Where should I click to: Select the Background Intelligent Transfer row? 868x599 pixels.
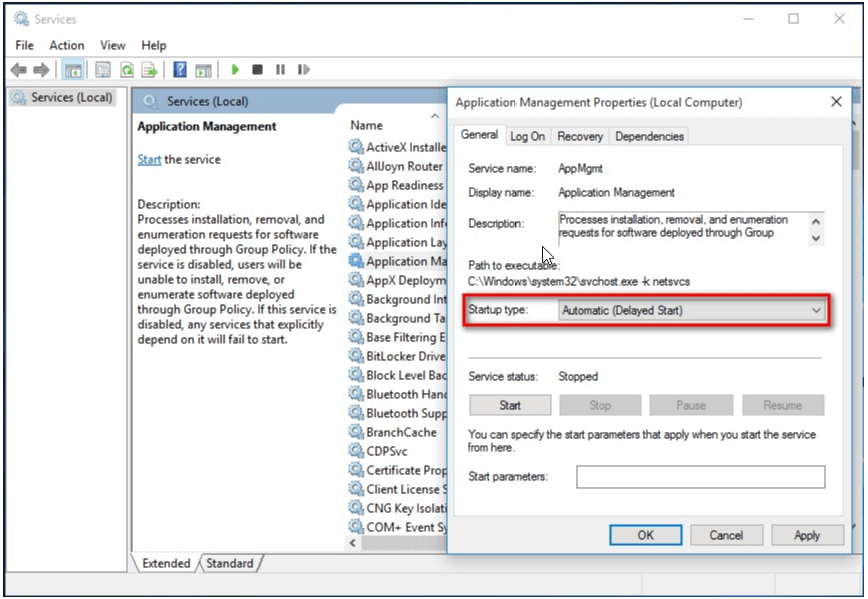pyautogui.click(x=397, y=299)
